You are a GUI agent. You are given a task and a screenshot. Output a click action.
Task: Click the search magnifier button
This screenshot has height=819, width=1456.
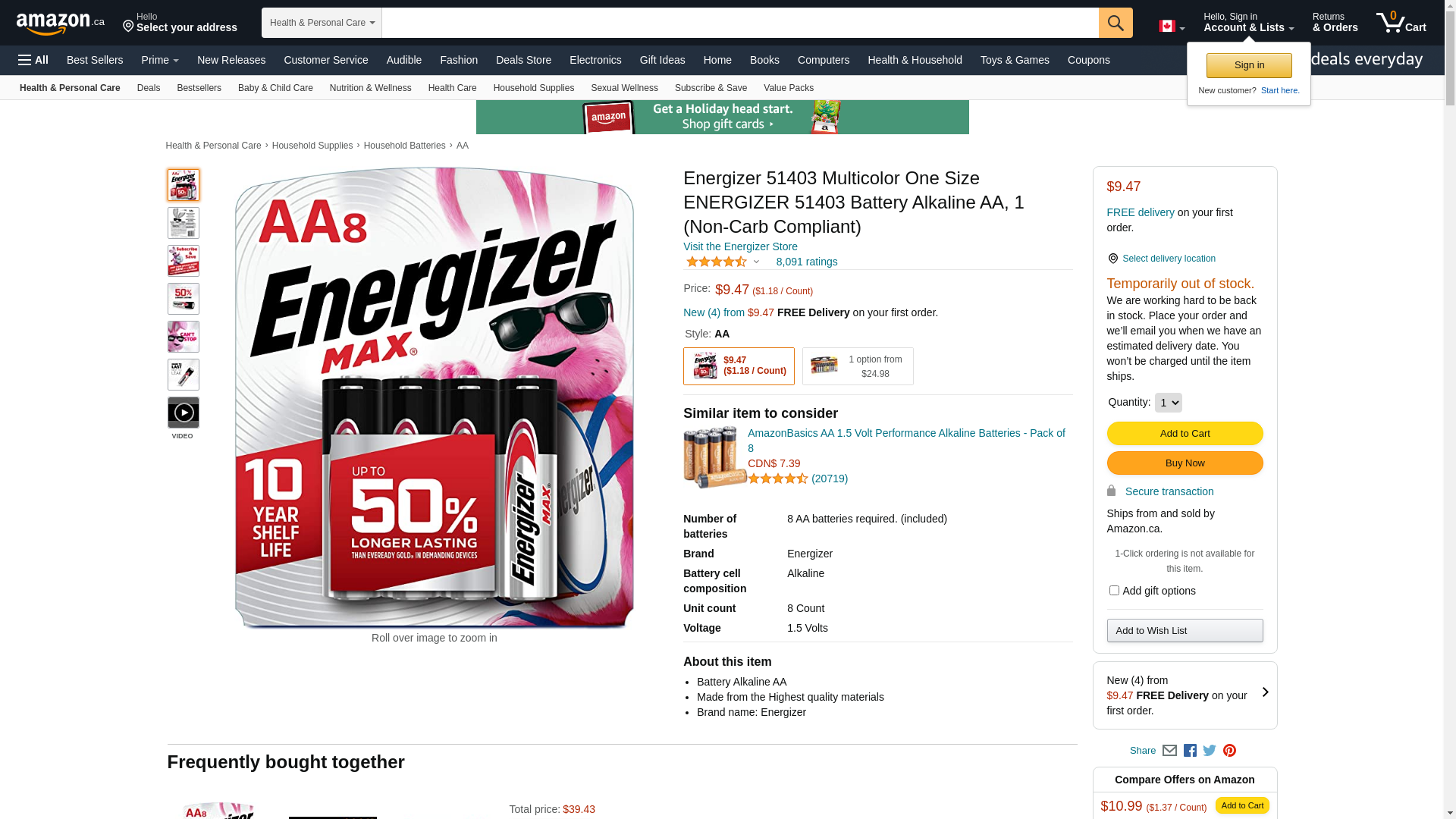coord(1116,23)
